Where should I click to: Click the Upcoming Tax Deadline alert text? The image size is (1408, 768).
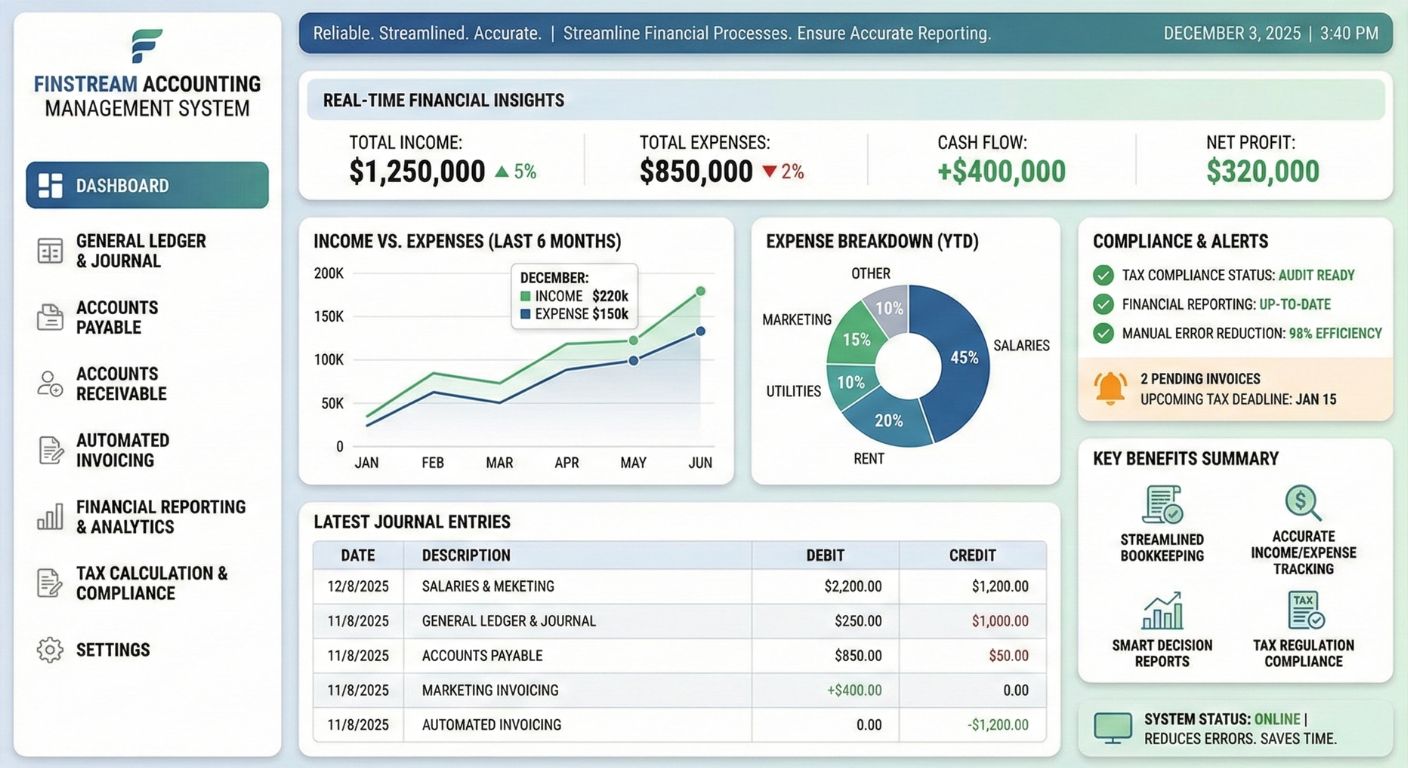1238,399
